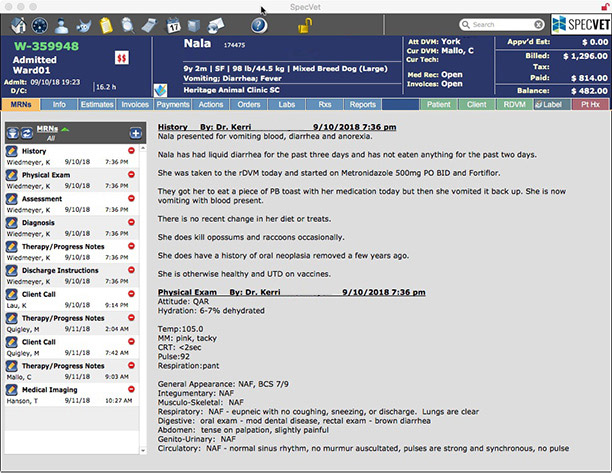Edit the Medical Imaging note pencil icon
Viewport: 612px width, 473px height.
click(12, 389)
